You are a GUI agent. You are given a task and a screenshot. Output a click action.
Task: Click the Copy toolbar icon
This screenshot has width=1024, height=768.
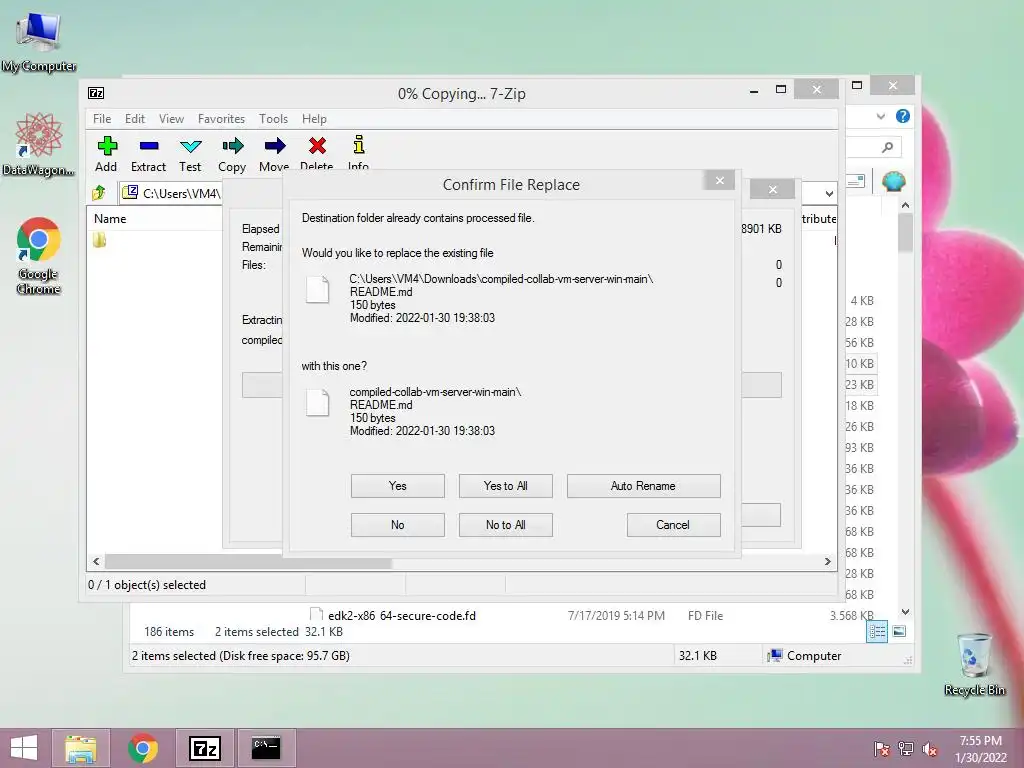pos(232,154)
